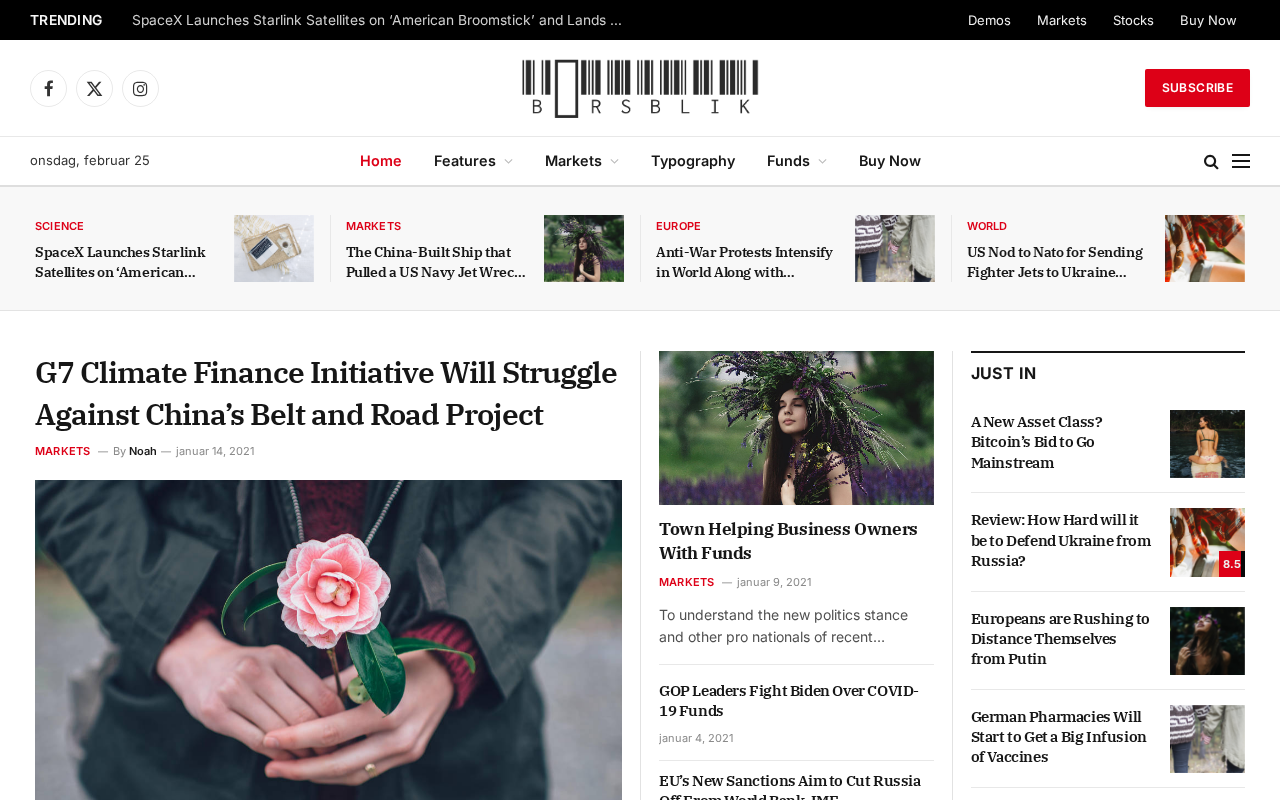Open the Instagram social icon
Image resolution: width=1280 pixels, height=800 pixels.
click(x=140, y=89)
